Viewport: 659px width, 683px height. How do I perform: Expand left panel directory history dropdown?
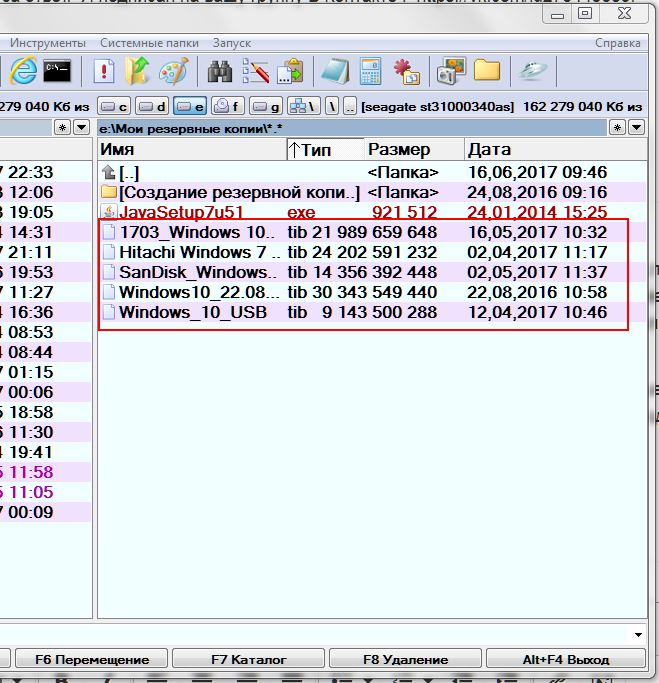(81, 127)
